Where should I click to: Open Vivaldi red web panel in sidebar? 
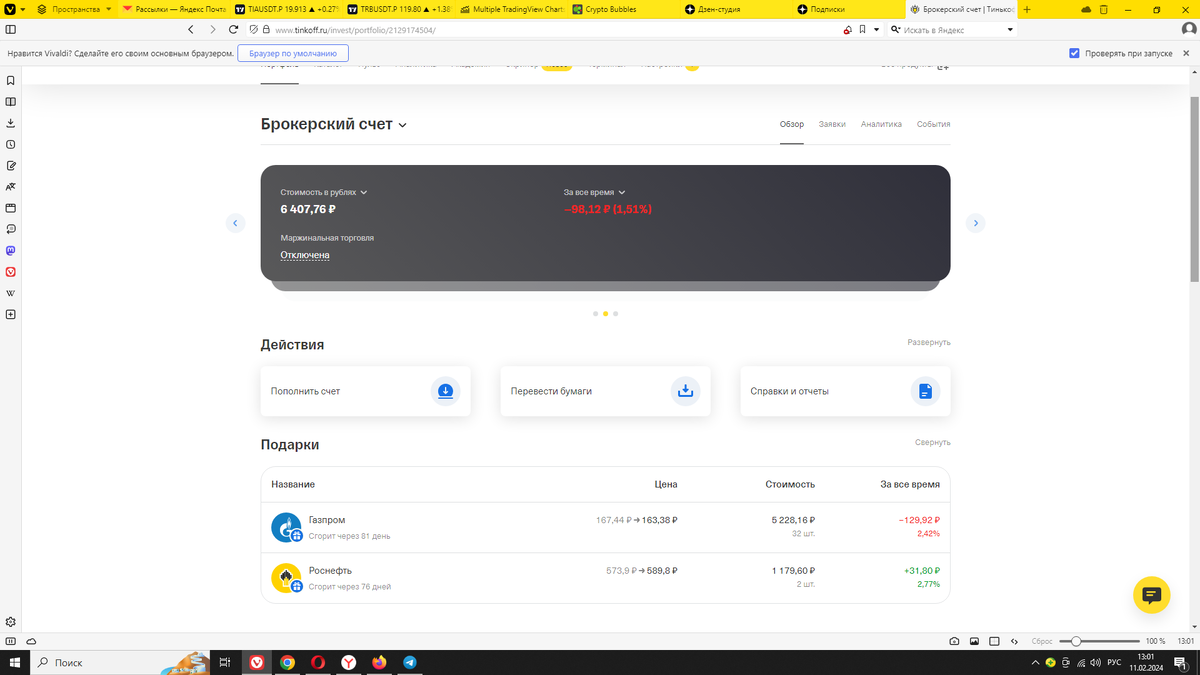[11, 272]
